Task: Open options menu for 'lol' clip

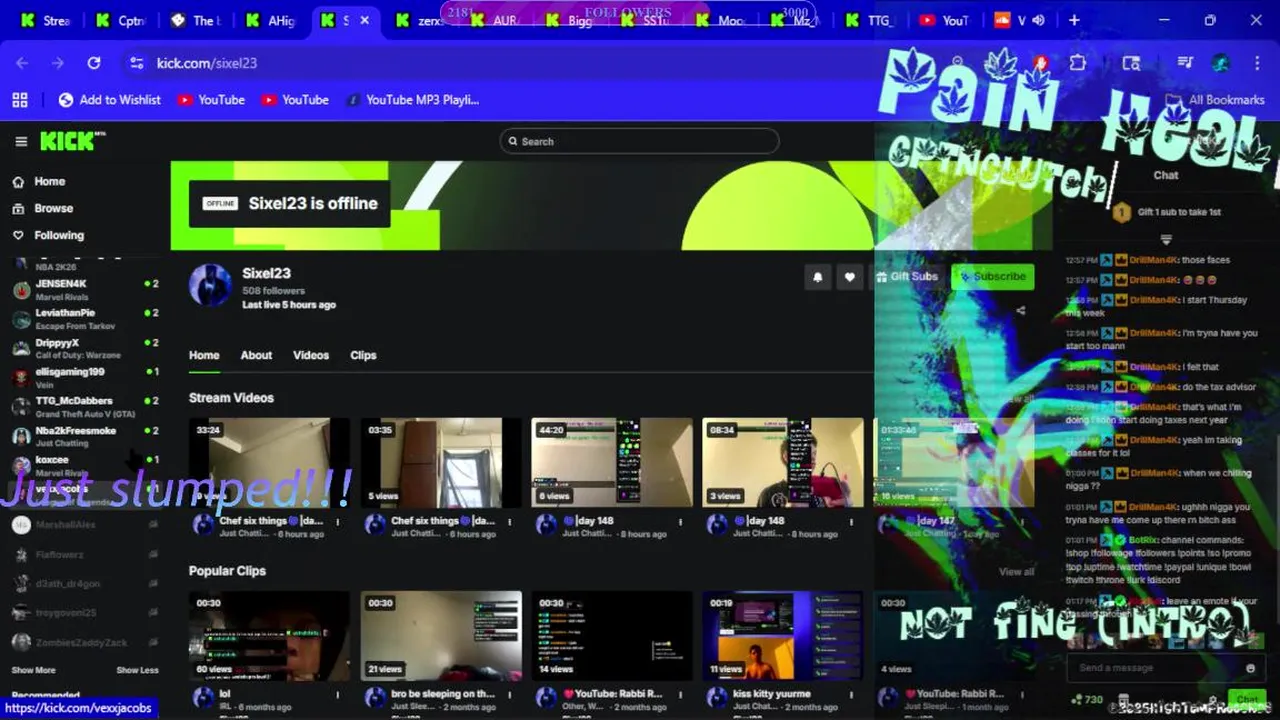Action: coord(338,695)
